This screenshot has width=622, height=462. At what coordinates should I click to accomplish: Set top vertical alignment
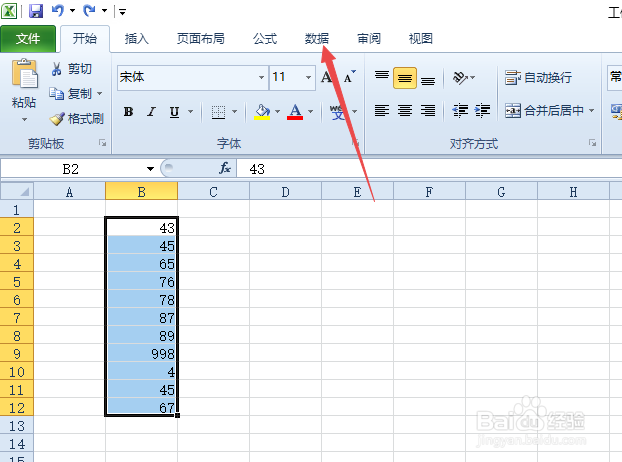382,77
